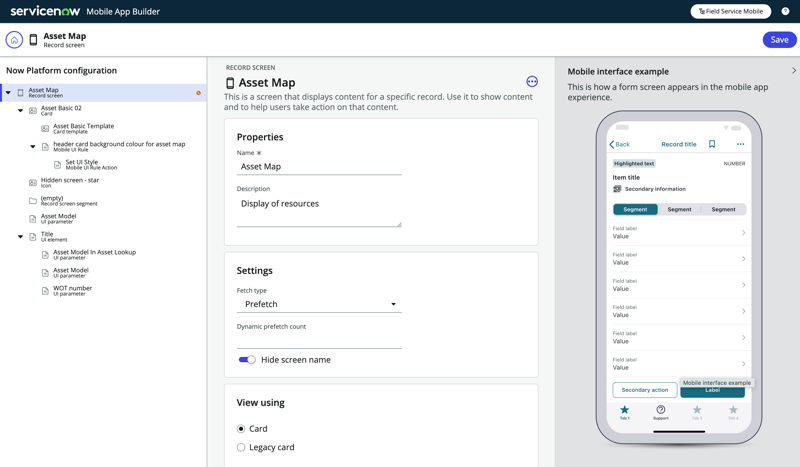Click the Description text area

(319, 211)
